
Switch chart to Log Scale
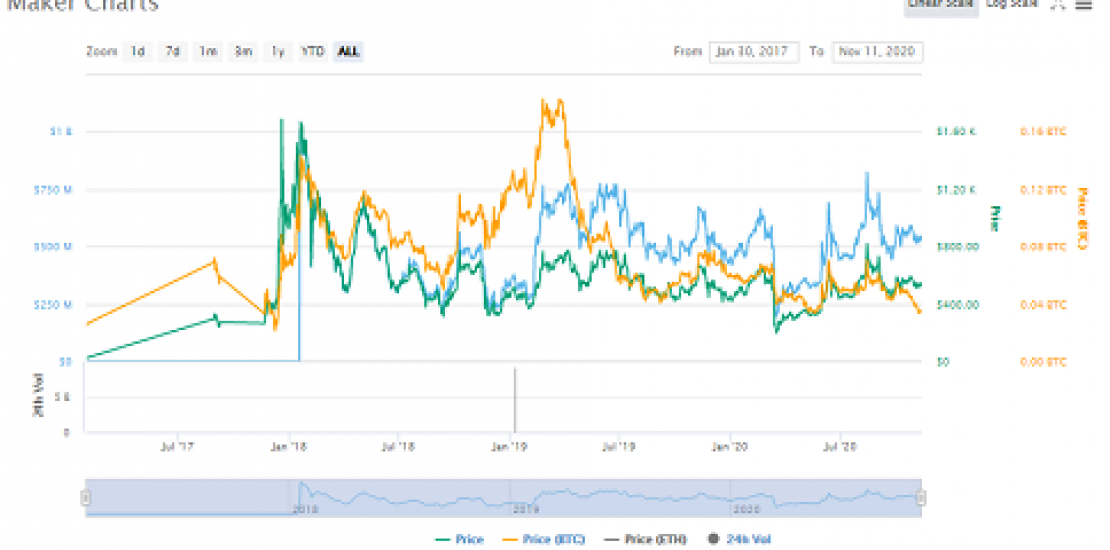[1012, 5]
